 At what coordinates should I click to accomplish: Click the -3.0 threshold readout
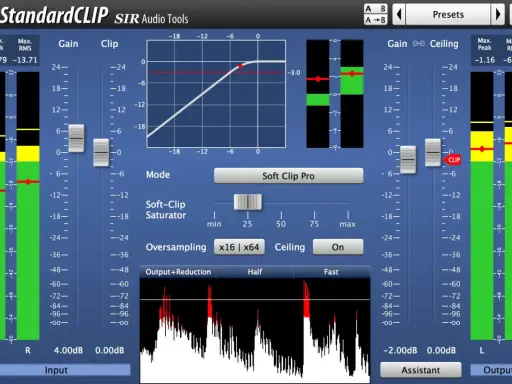(x=294, y=72)
